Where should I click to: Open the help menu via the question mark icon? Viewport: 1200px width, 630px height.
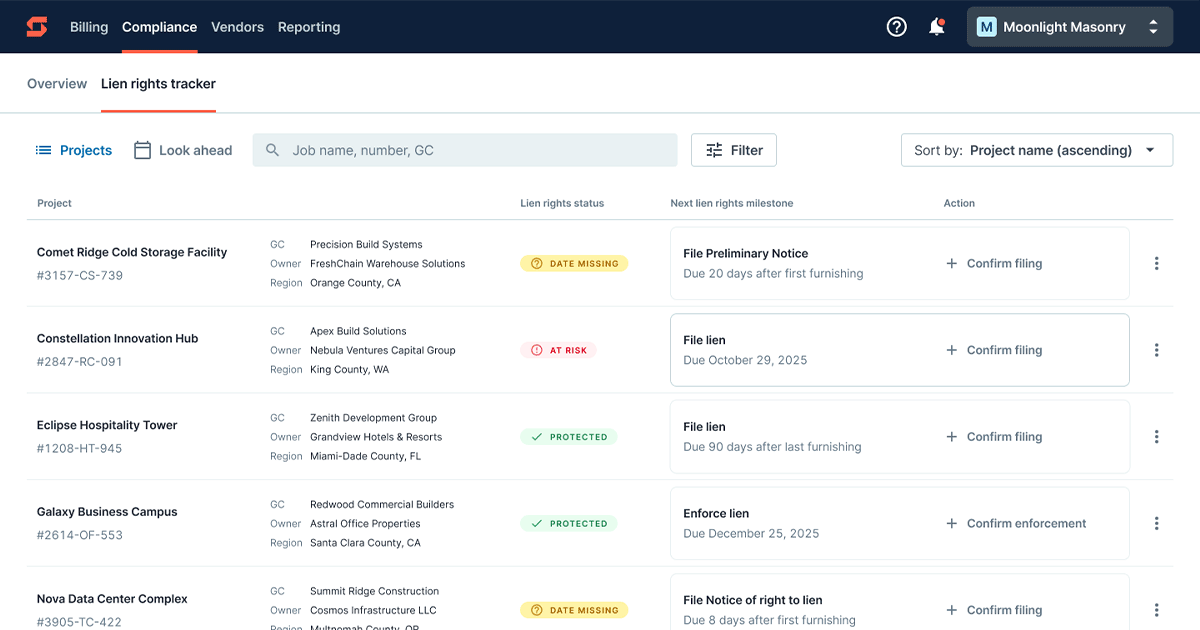pyautogui.click(x=896, y=27)
